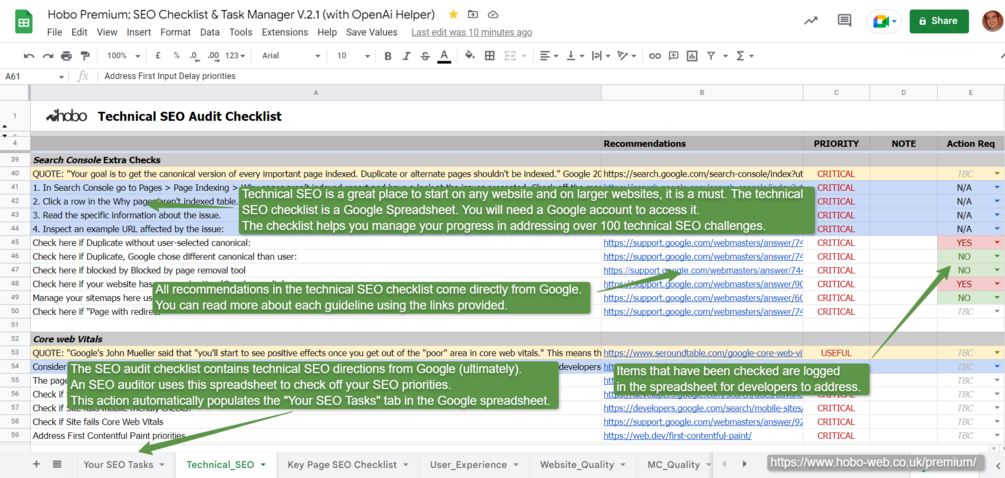This screenshot has height=478, width=1005.
Task: Open last edit was 10 minutes ago
Action: coord(471,32)
